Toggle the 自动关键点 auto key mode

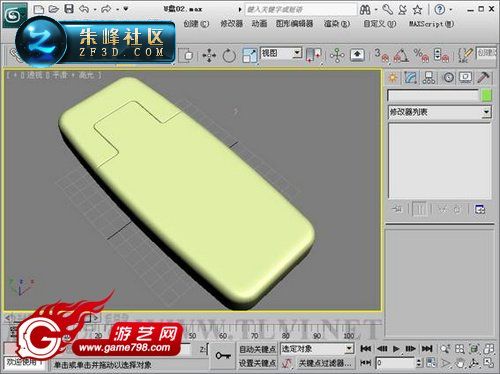pyautogui.click(x=257, y=349)
